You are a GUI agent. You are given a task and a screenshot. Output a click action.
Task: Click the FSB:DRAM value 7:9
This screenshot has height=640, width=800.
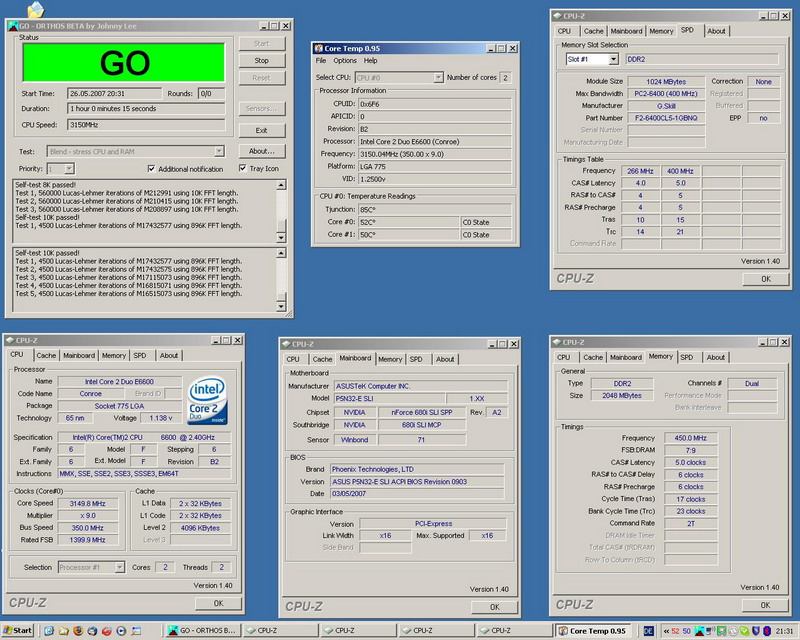tap(690, 450)
